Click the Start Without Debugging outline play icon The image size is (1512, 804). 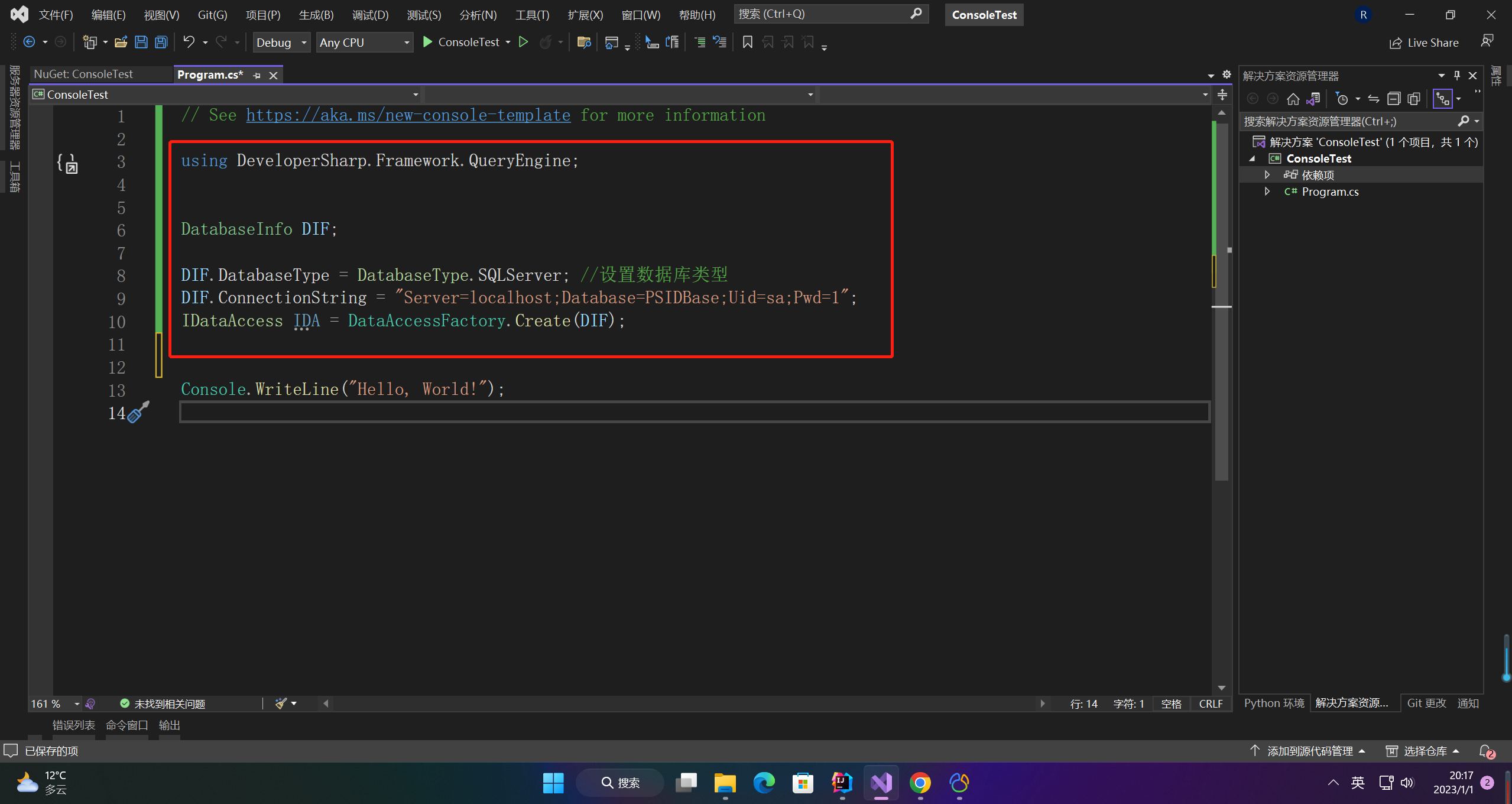click(523, 42)
